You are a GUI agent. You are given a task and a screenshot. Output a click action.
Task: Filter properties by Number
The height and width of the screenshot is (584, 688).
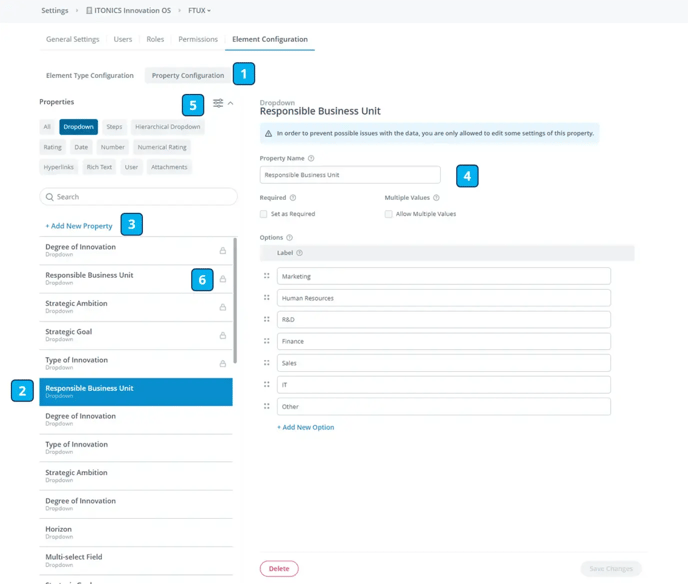coord(113,147)
